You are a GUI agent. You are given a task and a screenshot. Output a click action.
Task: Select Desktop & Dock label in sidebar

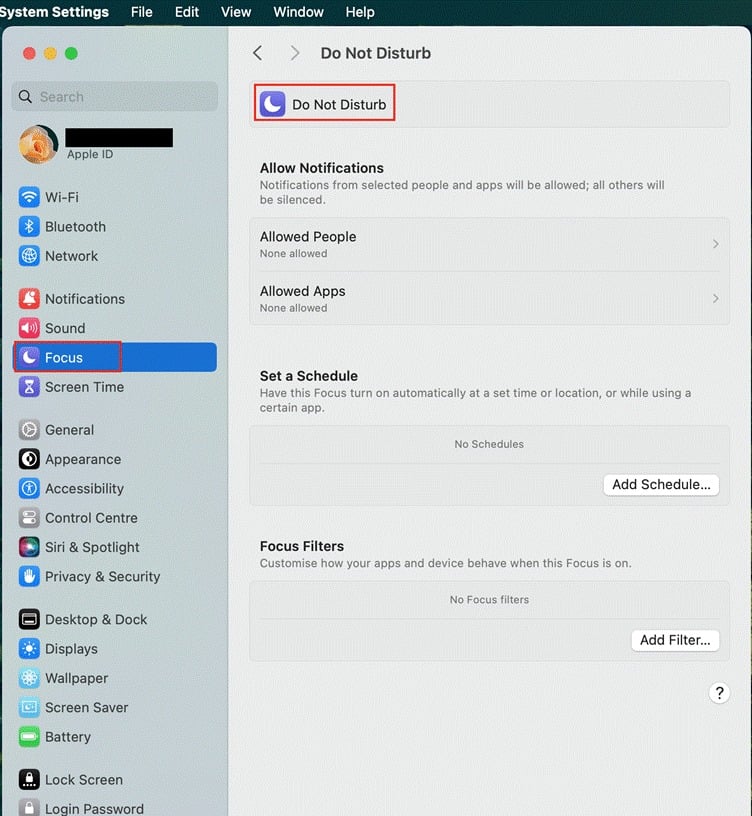pyautogui.click(x=96, y=619)
